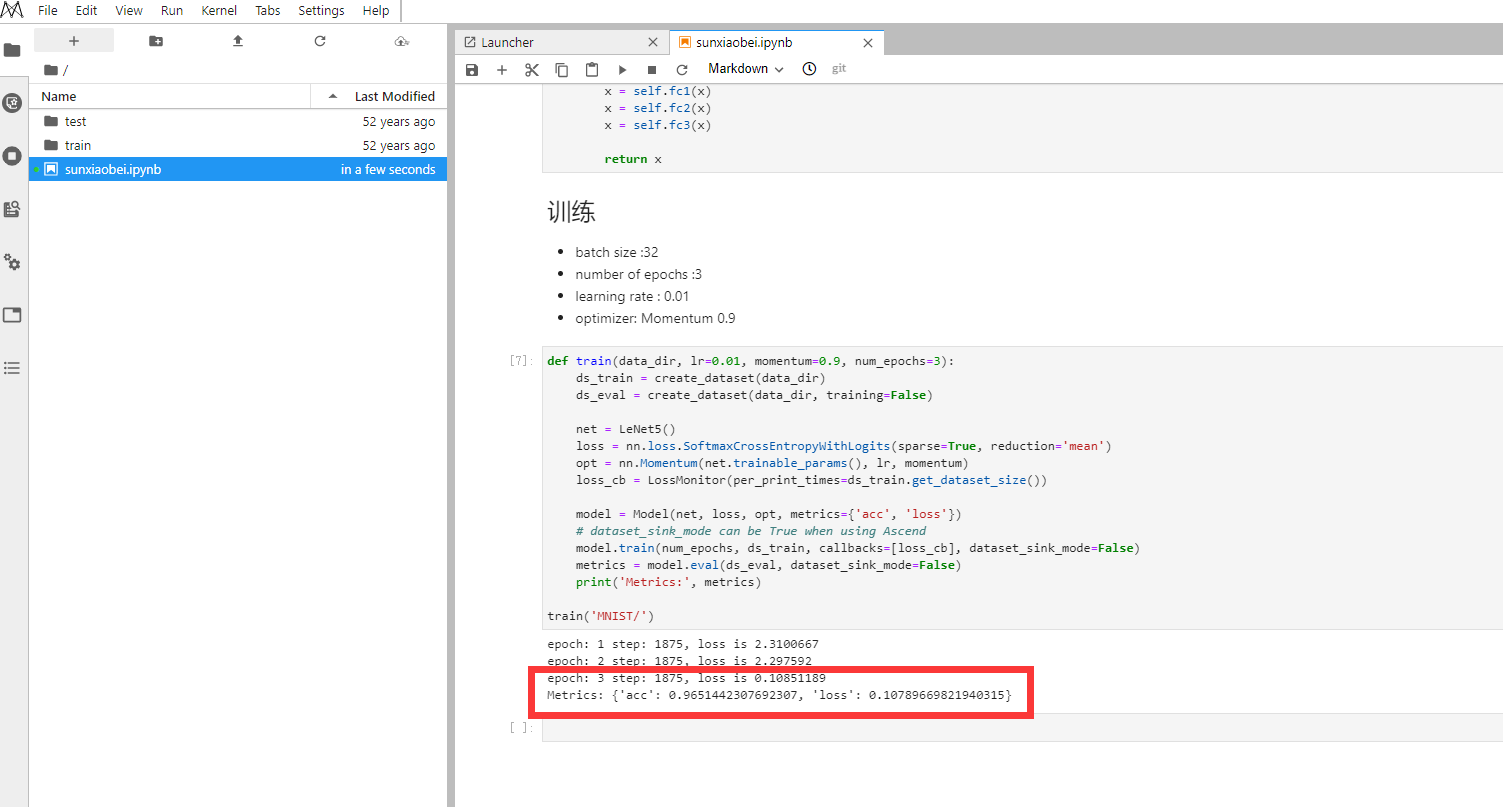Click the 训练 markdown heading
The height and width of the screenshot is (807, 1503).
tap(572, 212)
